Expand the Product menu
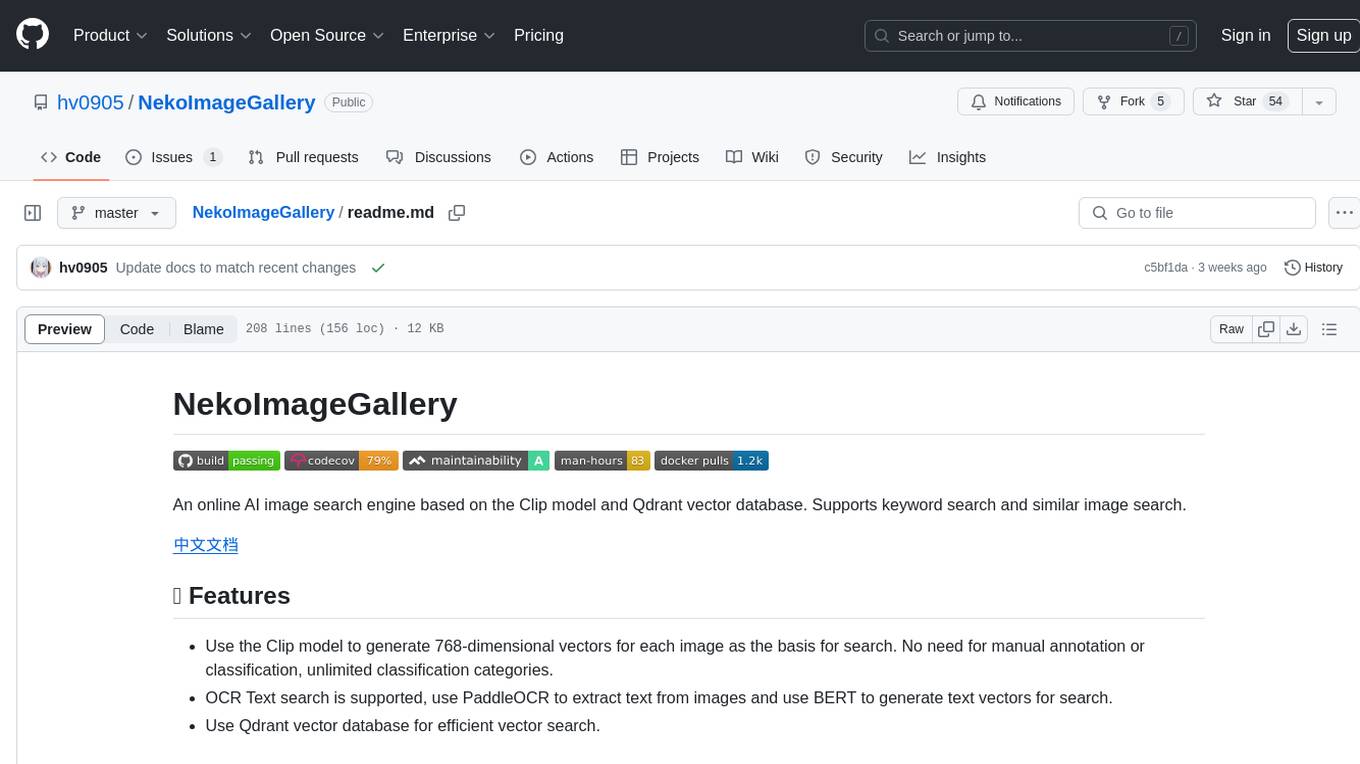 pos(110,35)
